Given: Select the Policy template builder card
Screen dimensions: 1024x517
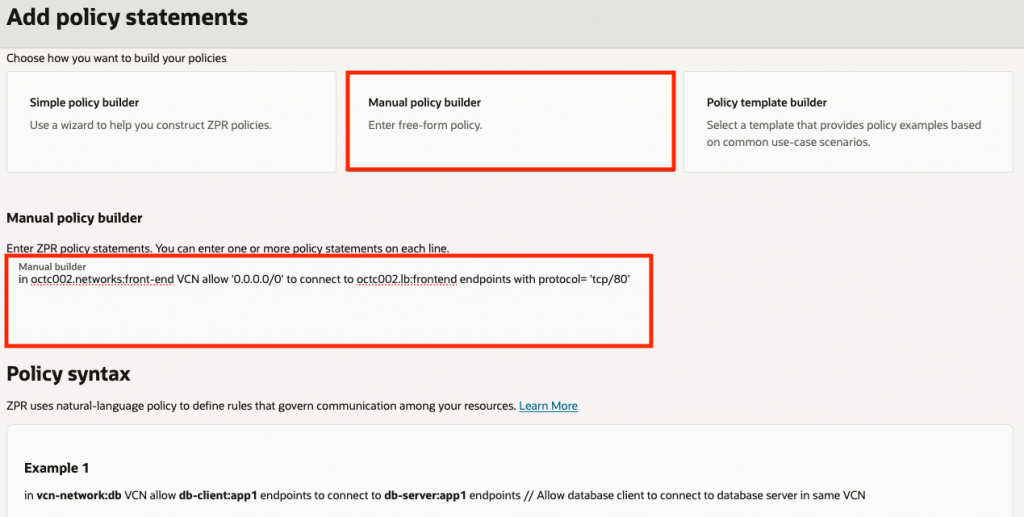Looking at the screenshot, I should [848, 122].
